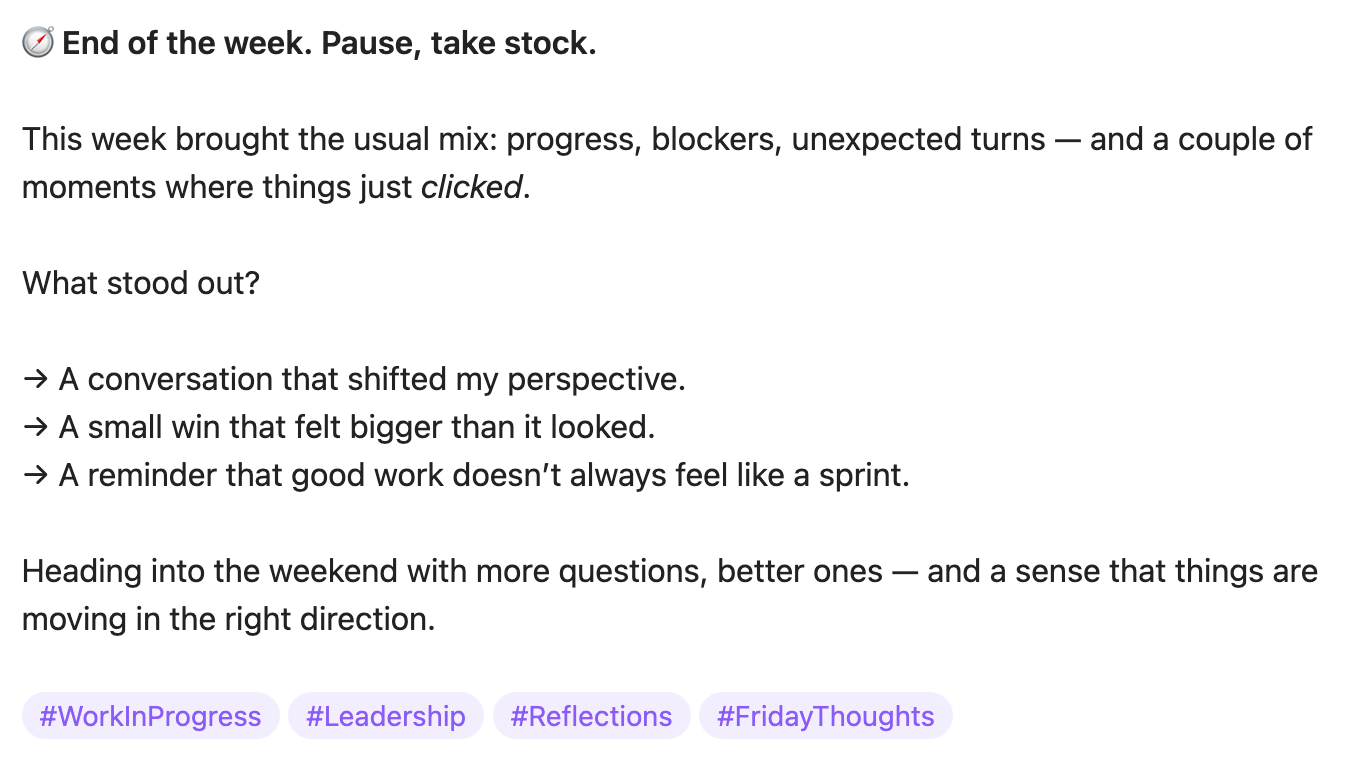Click the word 'blockers' in first paragraph
Viewport: 1346px width, 764px height.
click(x=713, y=139)
